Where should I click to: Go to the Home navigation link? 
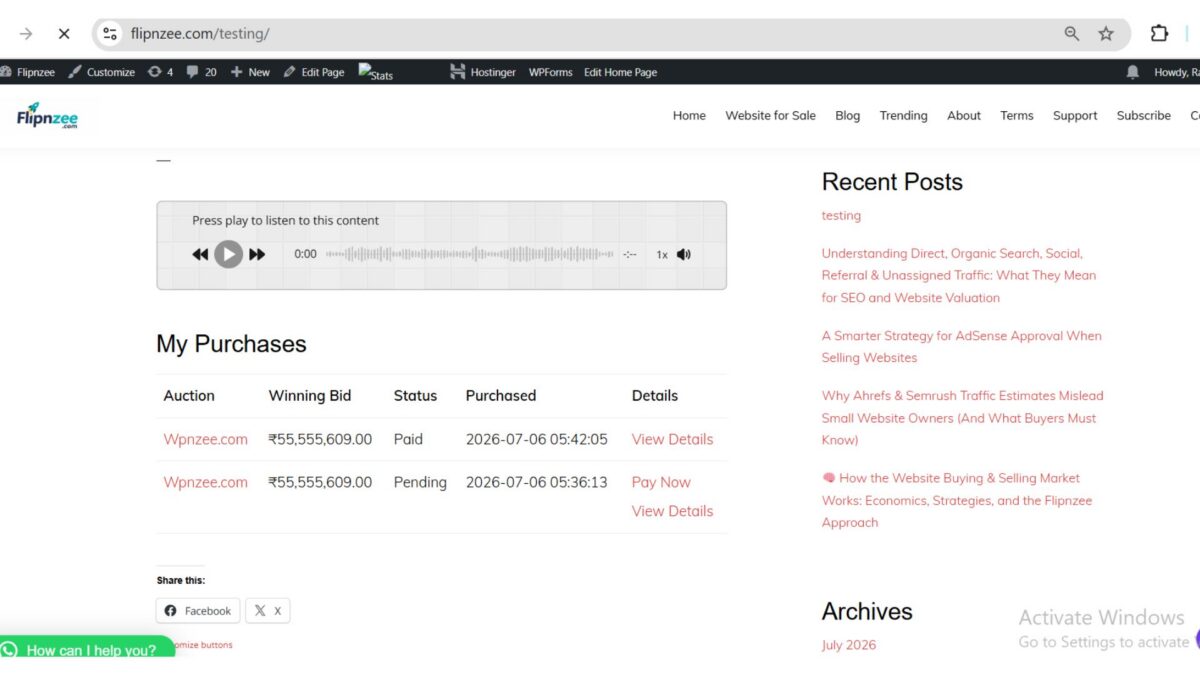point(689,116)
